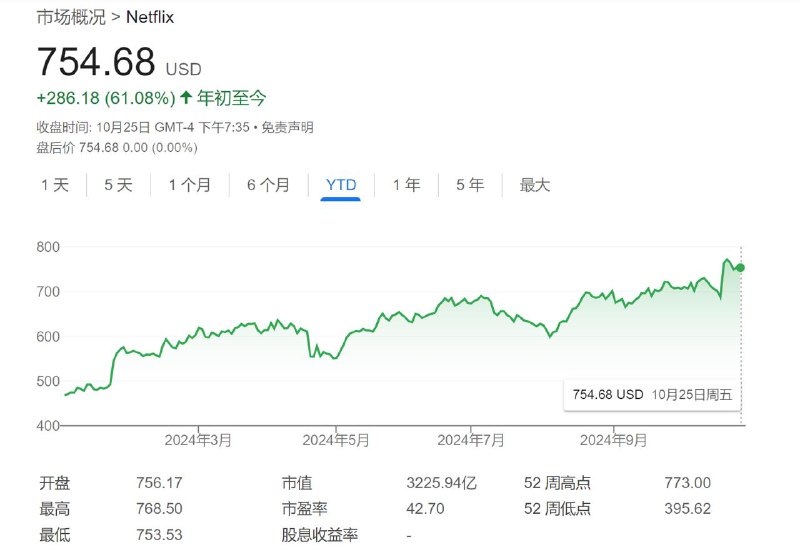Screen dimensions: 800x552
Task: Click the 年初至今 label
Action: (232, 97)
